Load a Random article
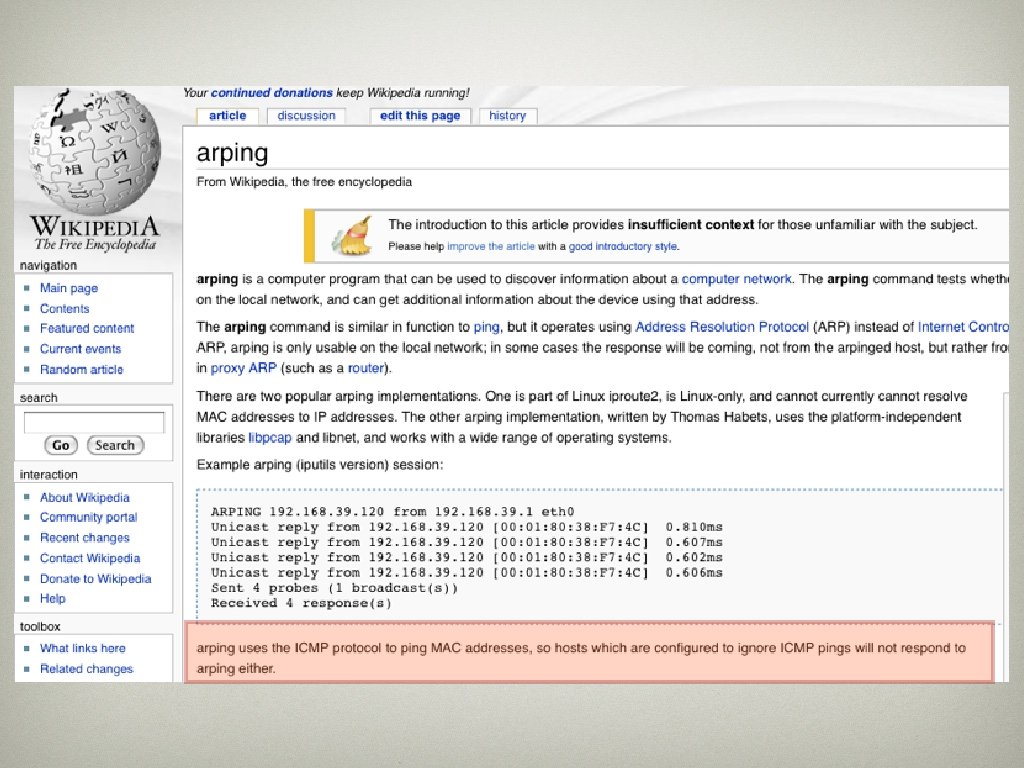 click(82, 369)
